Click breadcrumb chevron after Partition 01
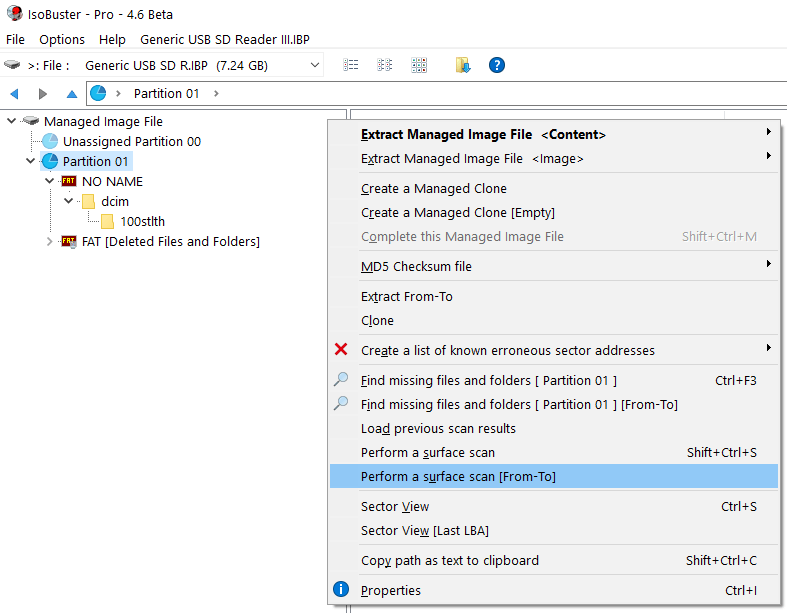 216,93
